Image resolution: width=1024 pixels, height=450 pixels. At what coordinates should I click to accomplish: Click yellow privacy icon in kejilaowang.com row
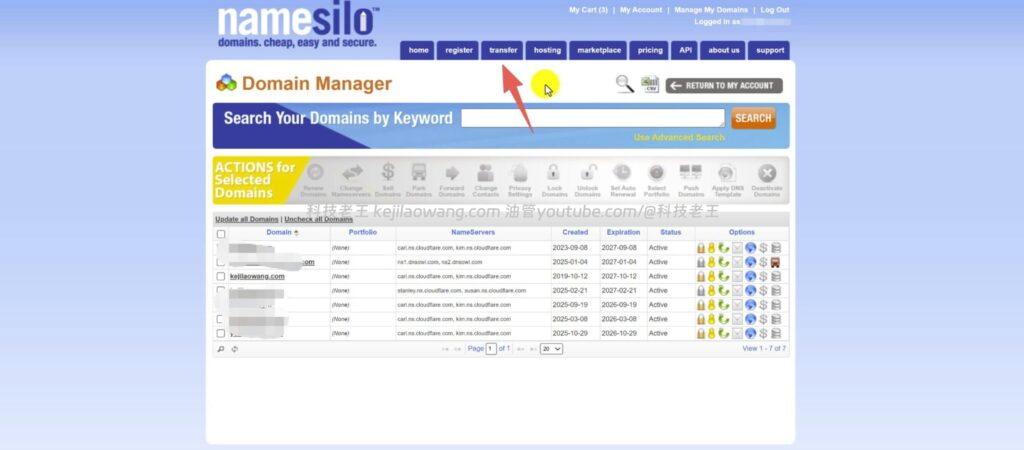click(x=711, y=276)
